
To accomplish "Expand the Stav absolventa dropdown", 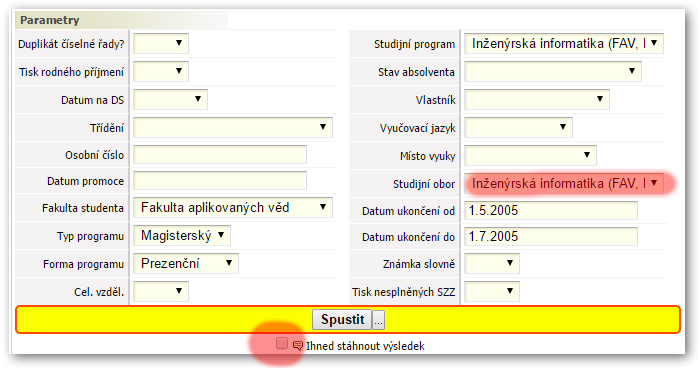I will (553, 71).
